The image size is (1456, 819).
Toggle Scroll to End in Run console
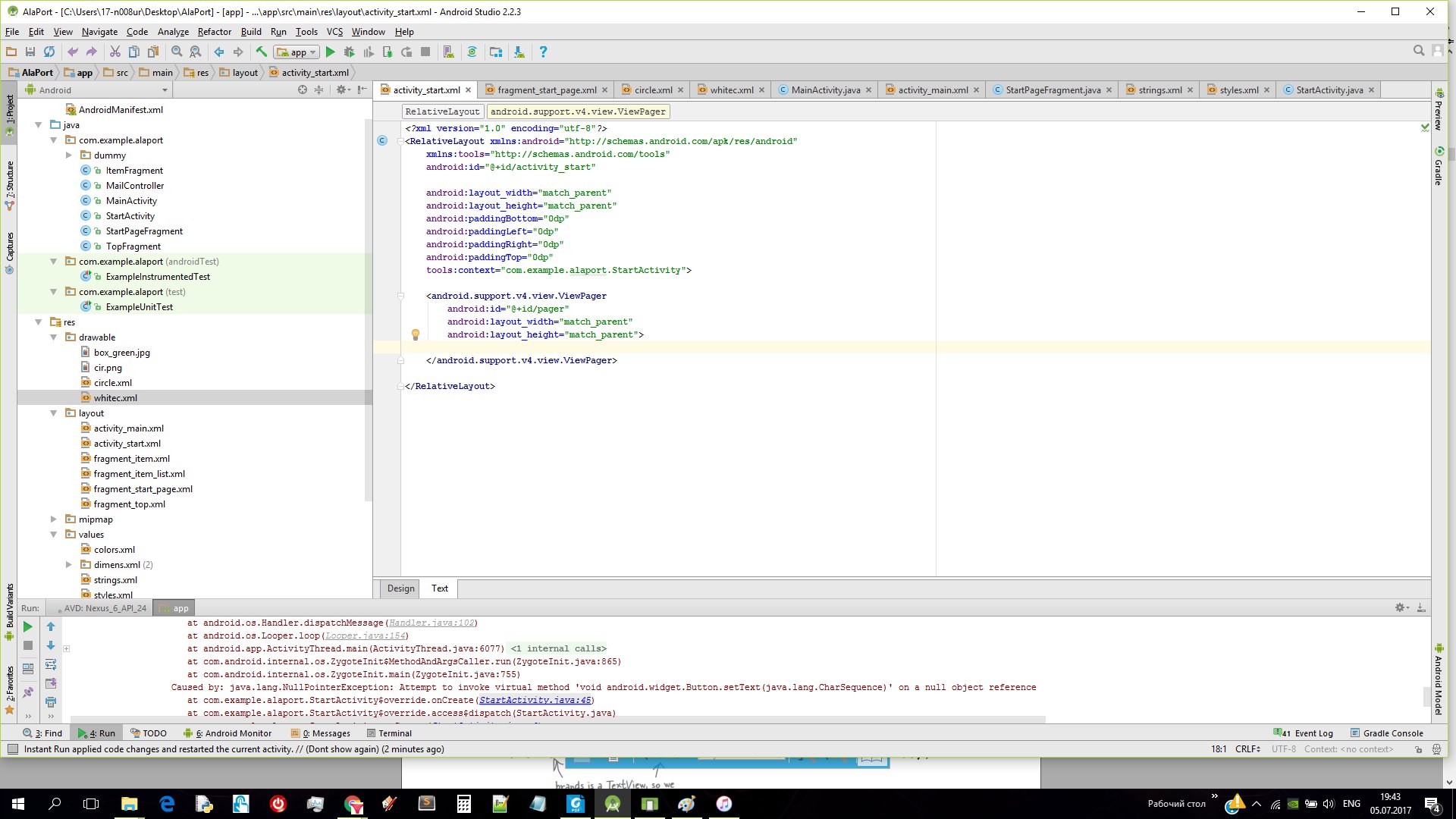(x=51, y=683)
